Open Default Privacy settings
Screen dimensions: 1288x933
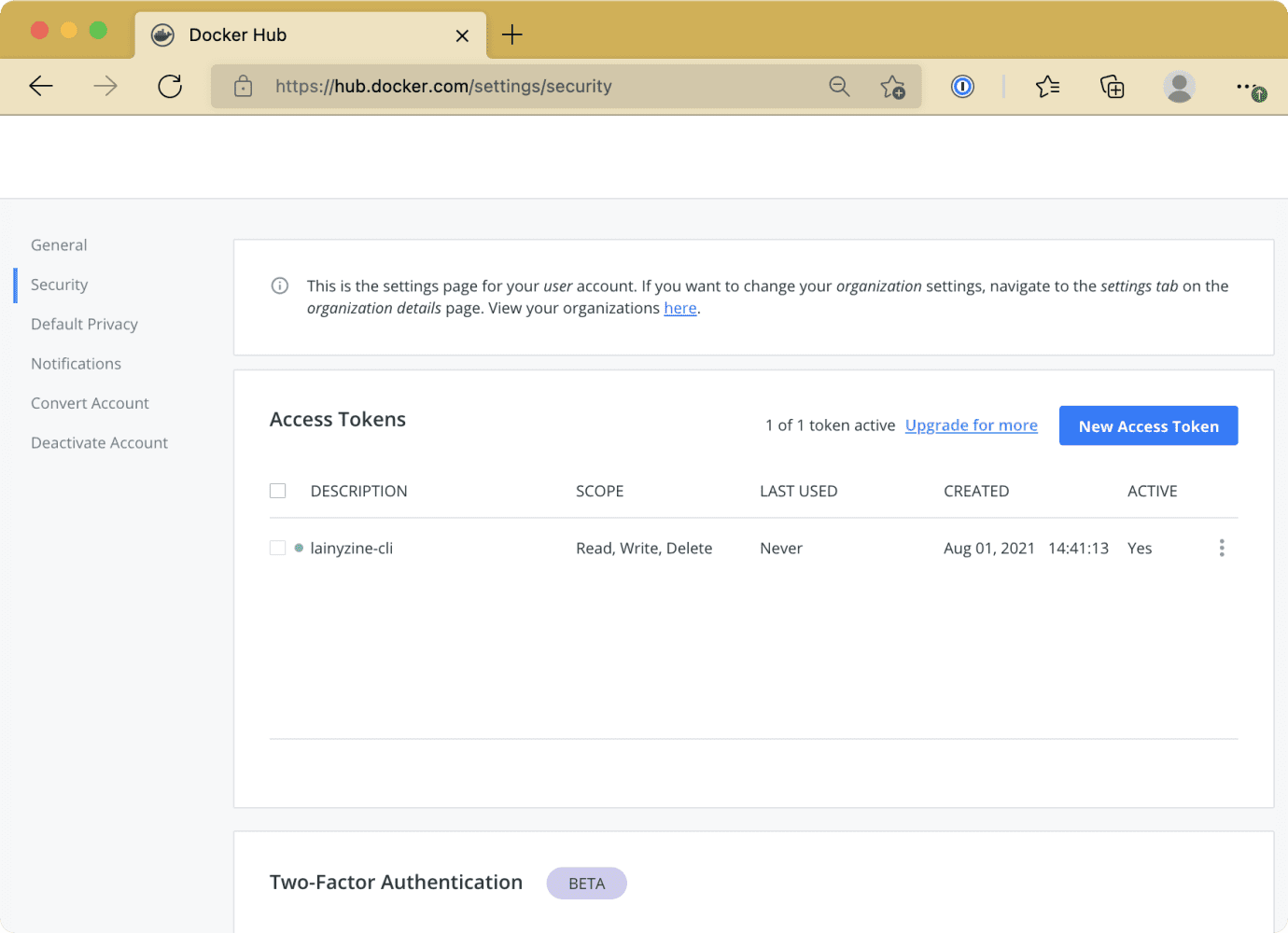[84, 324]
